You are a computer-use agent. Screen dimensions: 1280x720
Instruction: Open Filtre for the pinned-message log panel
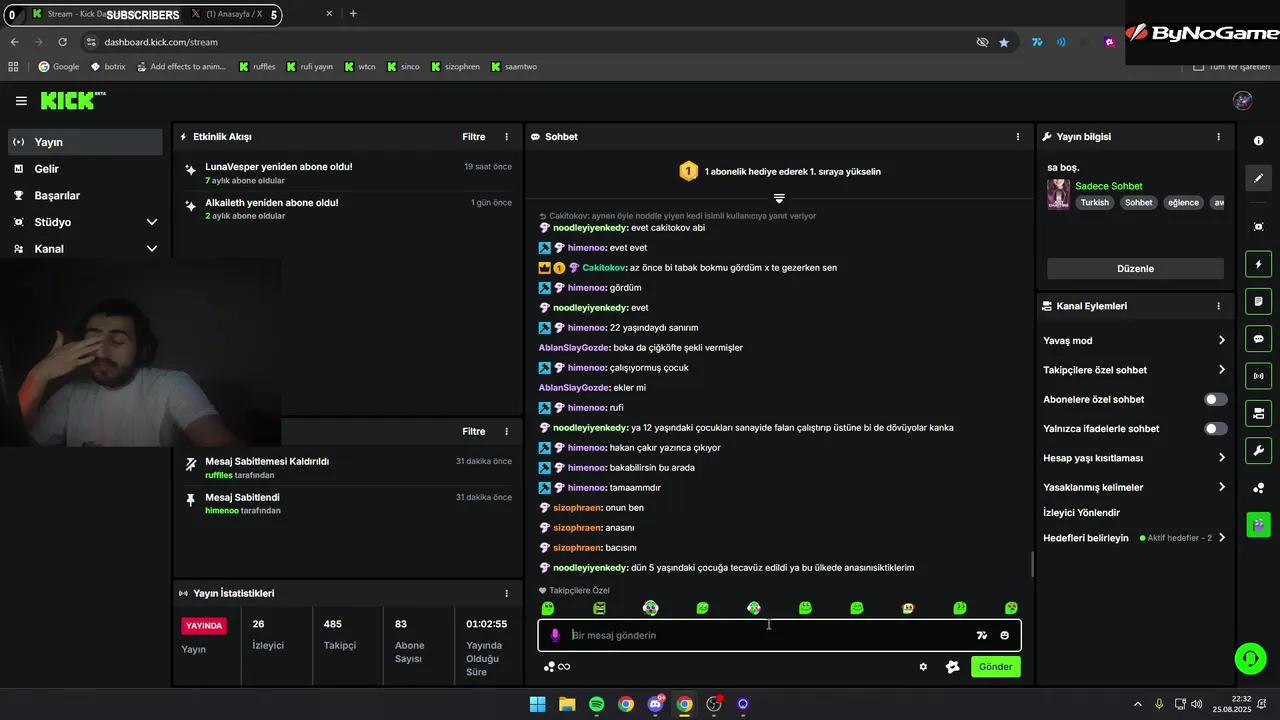tap(473, 432)
